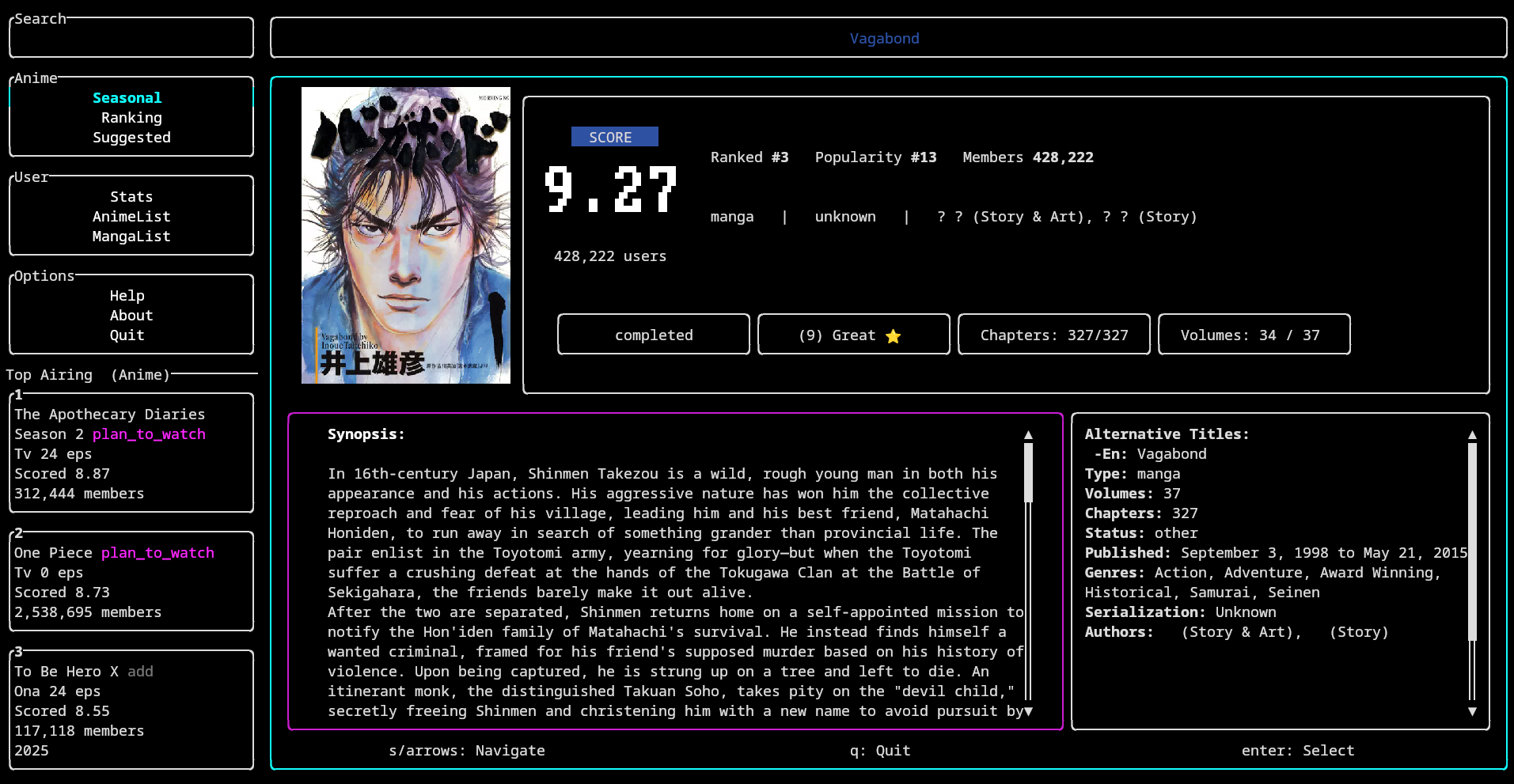The height and width of the screenshot is (784, 1514).
Task: Click the Synopsis: heading
Action: coord(366,434)
